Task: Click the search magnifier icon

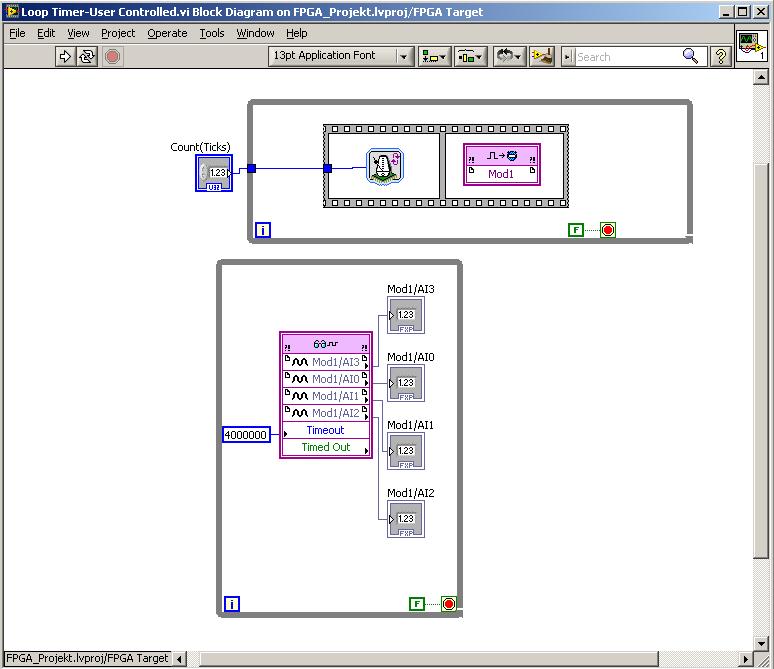Action: (690, 56)
